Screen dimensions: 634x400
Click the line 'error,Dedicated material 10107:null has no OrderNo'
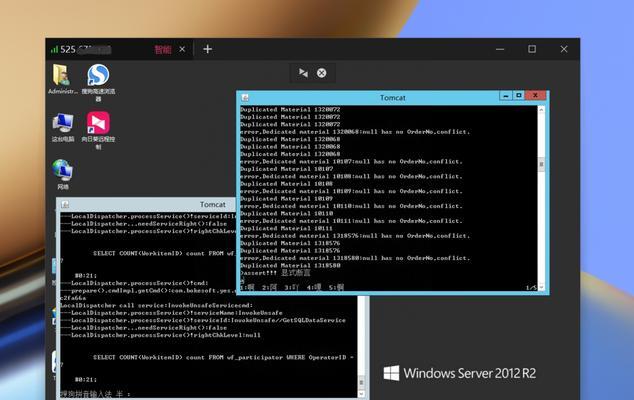point(351,161)
